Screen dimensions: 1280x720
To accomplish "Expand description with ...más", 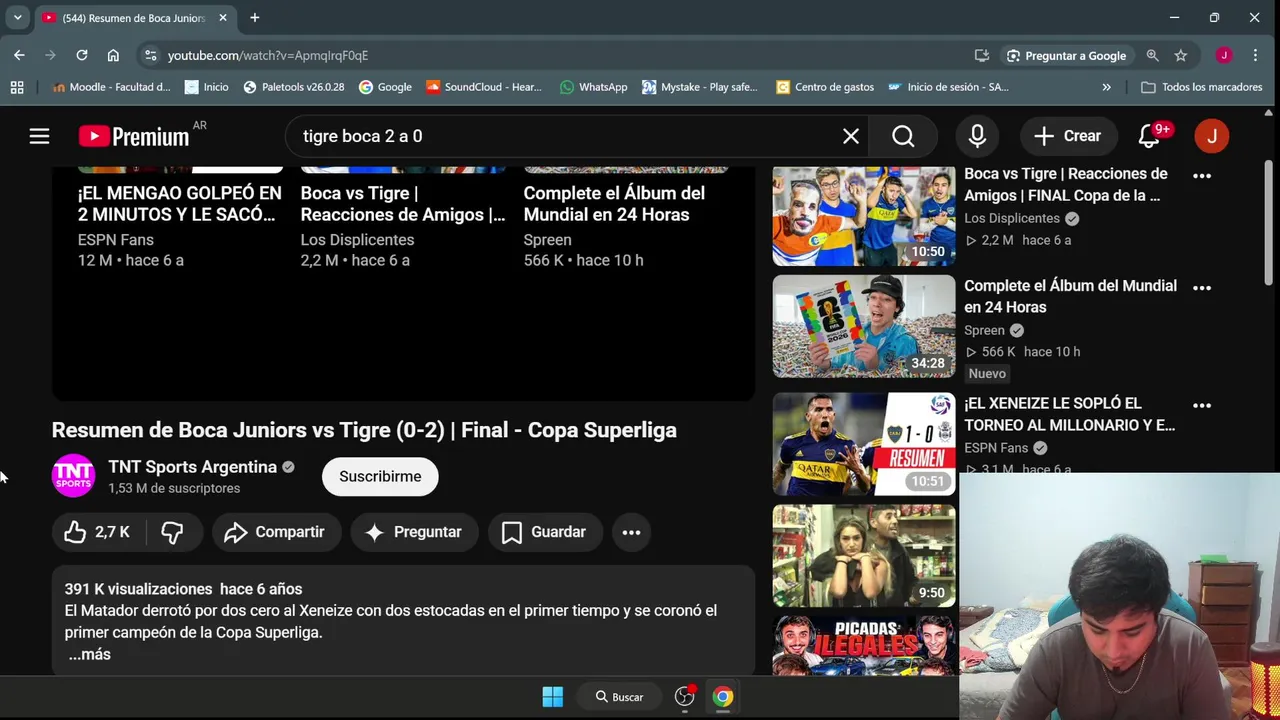I will pos(89,654).
